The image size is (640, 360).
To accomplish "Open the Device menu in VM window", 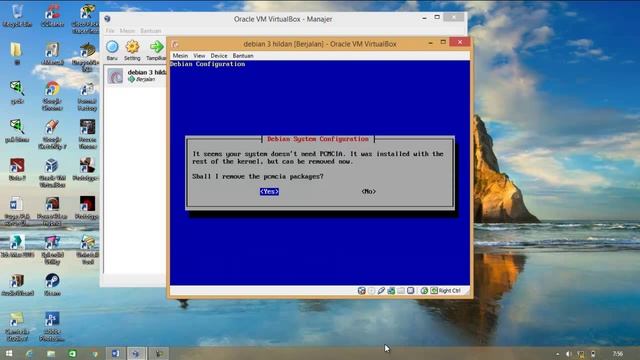I will pos(219,56).
